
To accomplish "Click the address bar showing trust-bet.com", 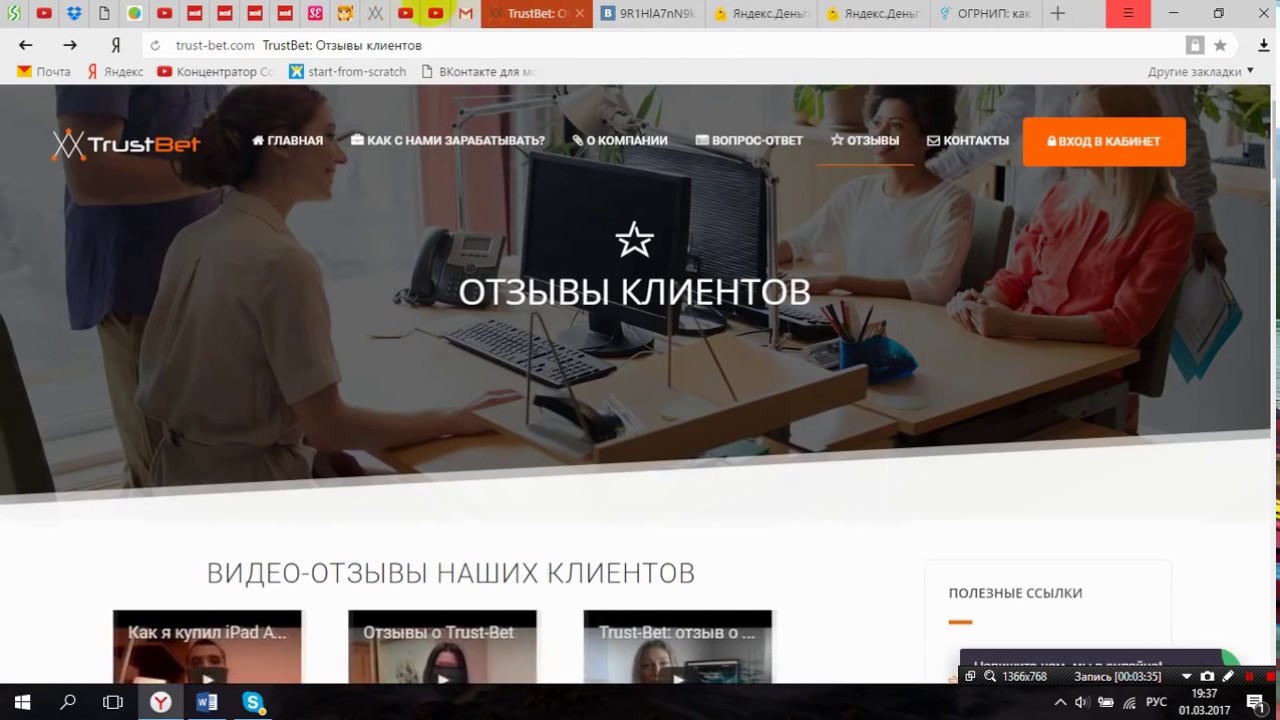I will click(x=660, y=45).
